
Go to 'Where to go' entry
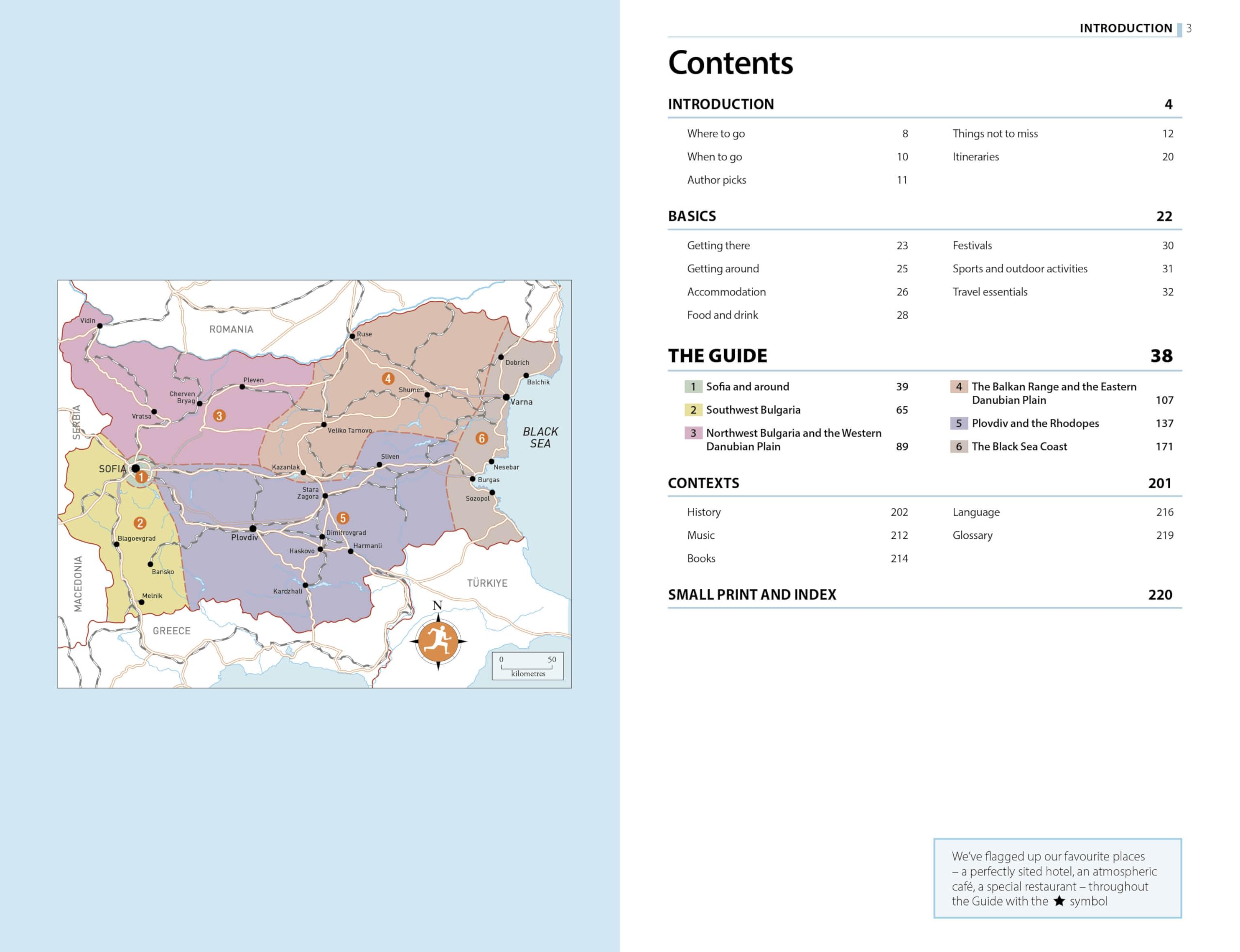coord(716,134)
